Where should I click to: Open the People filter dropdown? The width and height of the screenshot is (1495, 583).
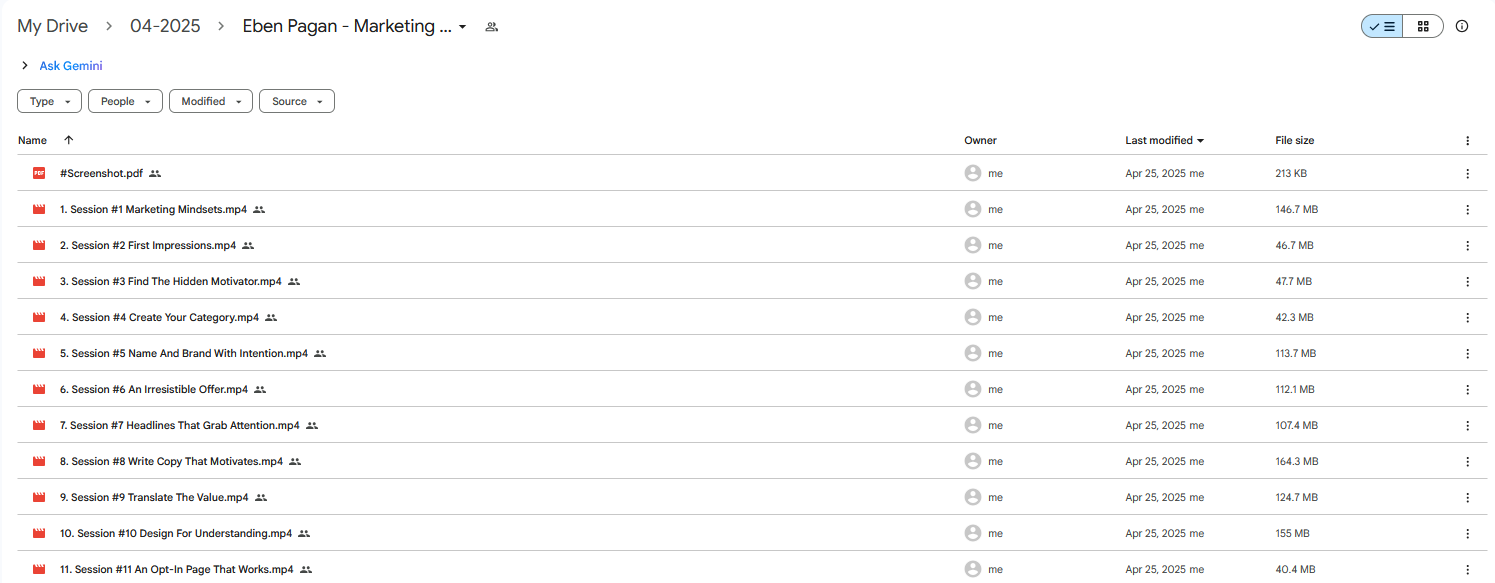click(125, 101)
